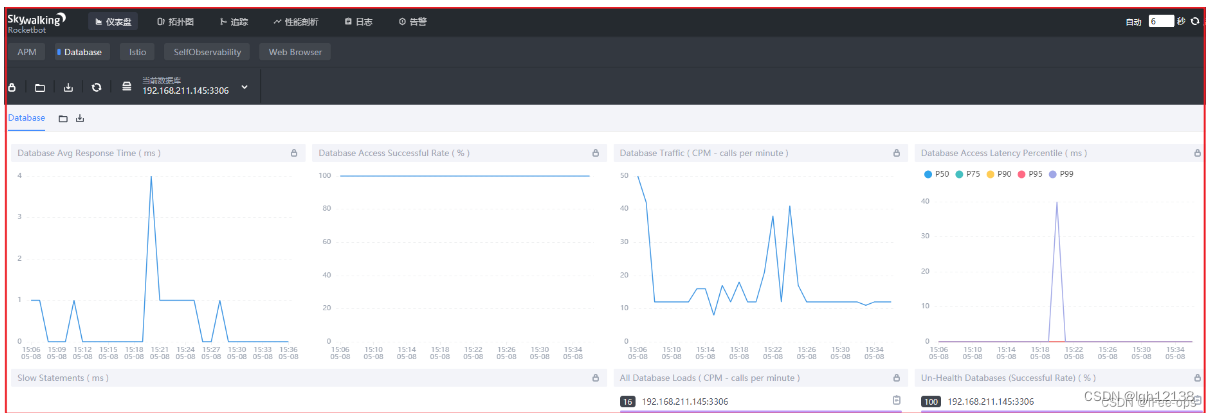Screen dimensions: 1209x413
Task: Click the 100 value badge in Un-Health Databases
Action: (x=931, y=401)
